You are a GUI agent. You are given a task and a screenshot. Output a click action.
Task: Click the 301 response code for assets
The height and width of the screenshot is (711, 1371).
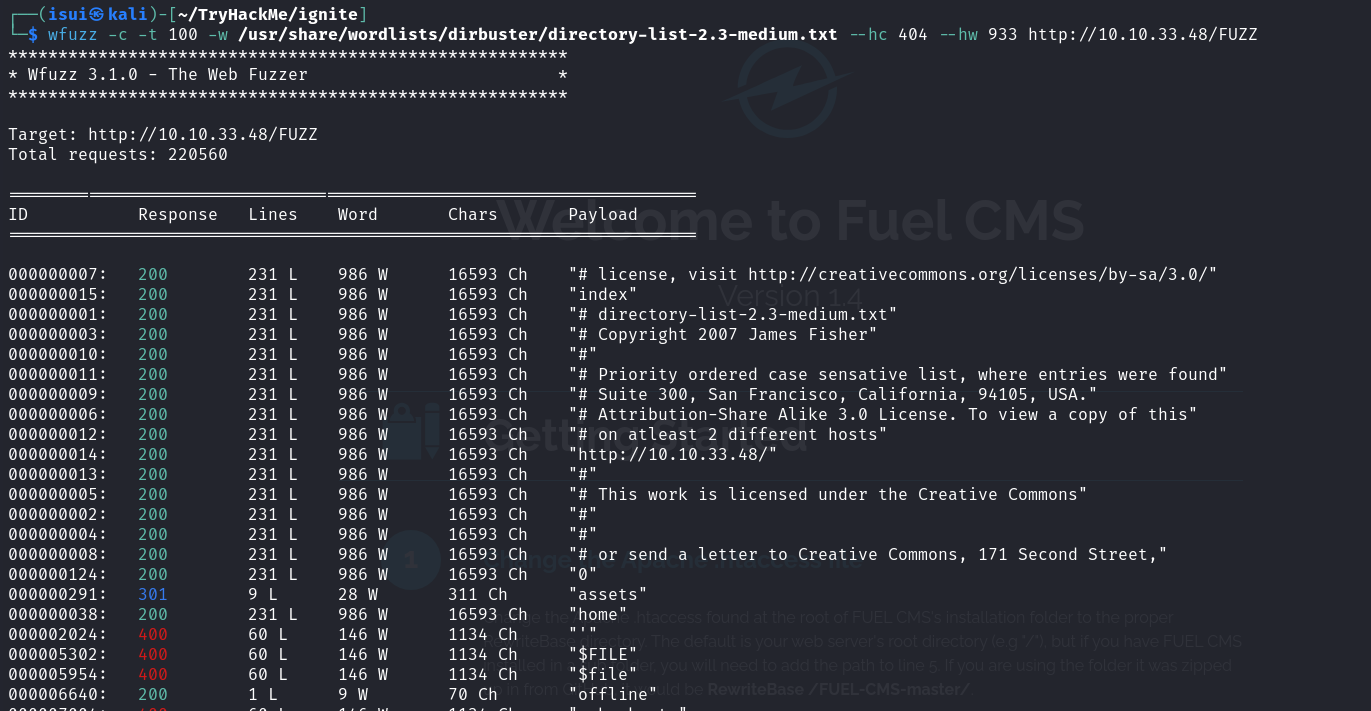(153, 594)
